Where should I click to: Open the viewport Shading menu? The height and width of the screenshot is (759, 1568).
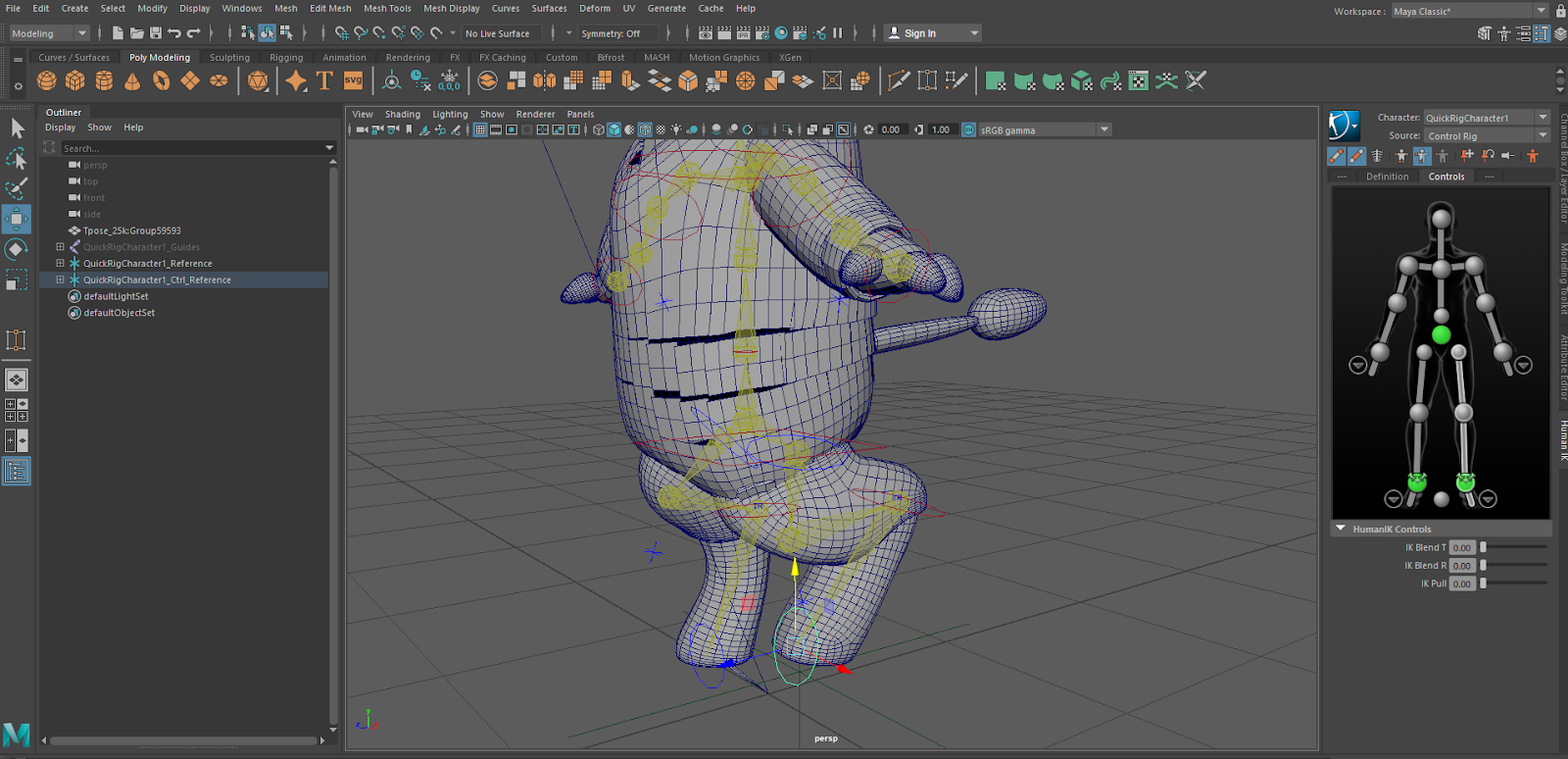coord(402,115)
